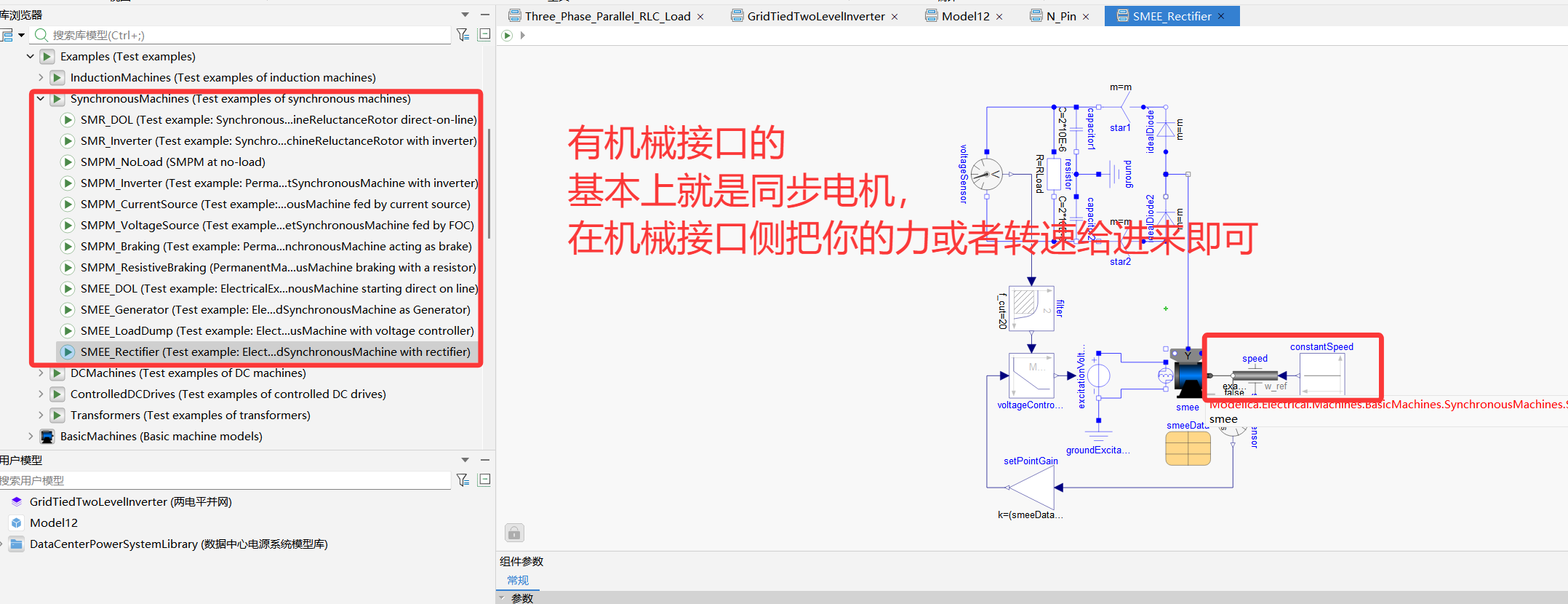Open Model12 in the user models list
Screen dimensions: 1568x604
click(x=54, y=522)
